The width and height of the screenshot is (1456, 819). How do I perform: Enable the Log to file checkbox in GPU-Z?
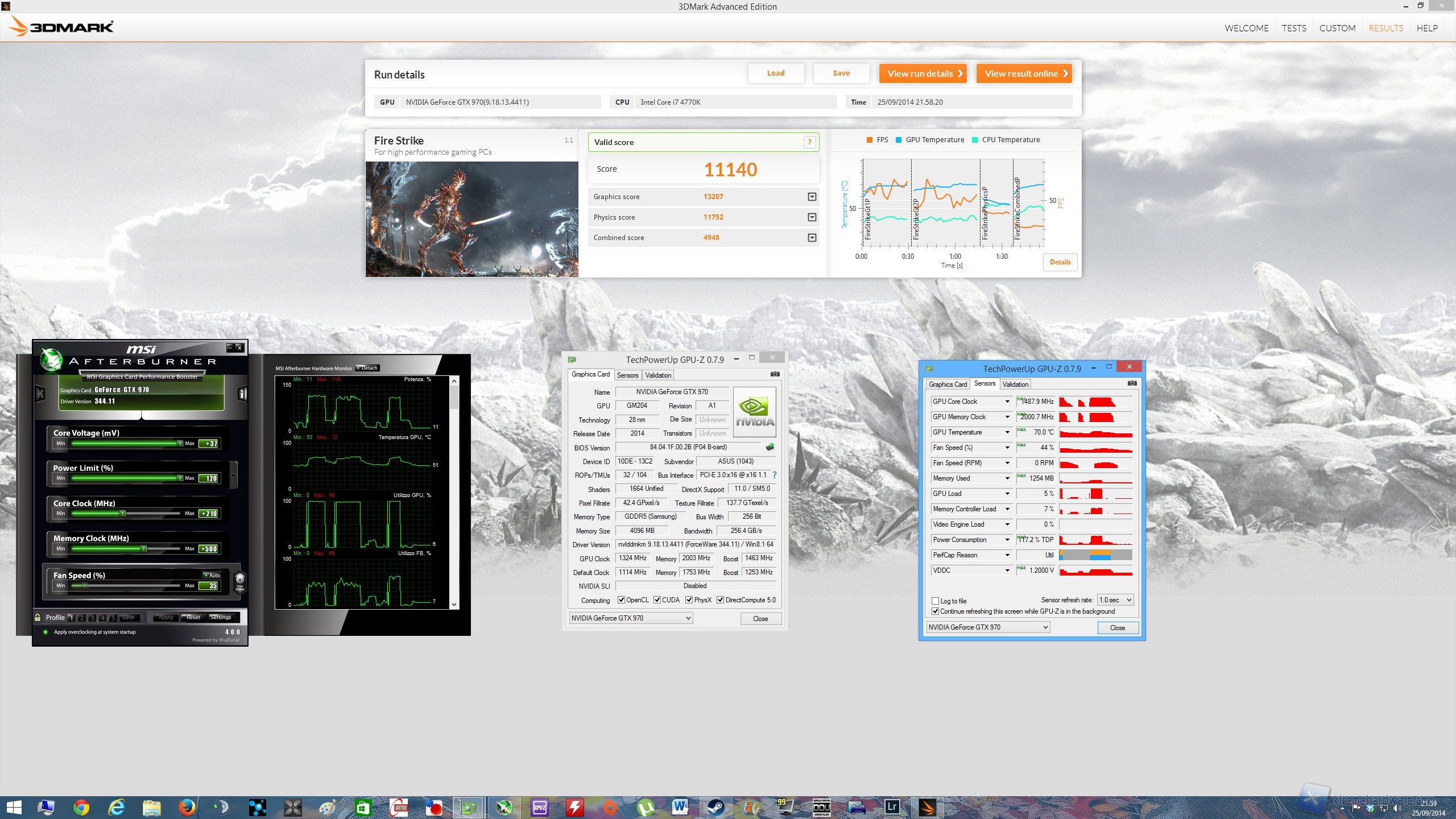(x=936, y=601)
